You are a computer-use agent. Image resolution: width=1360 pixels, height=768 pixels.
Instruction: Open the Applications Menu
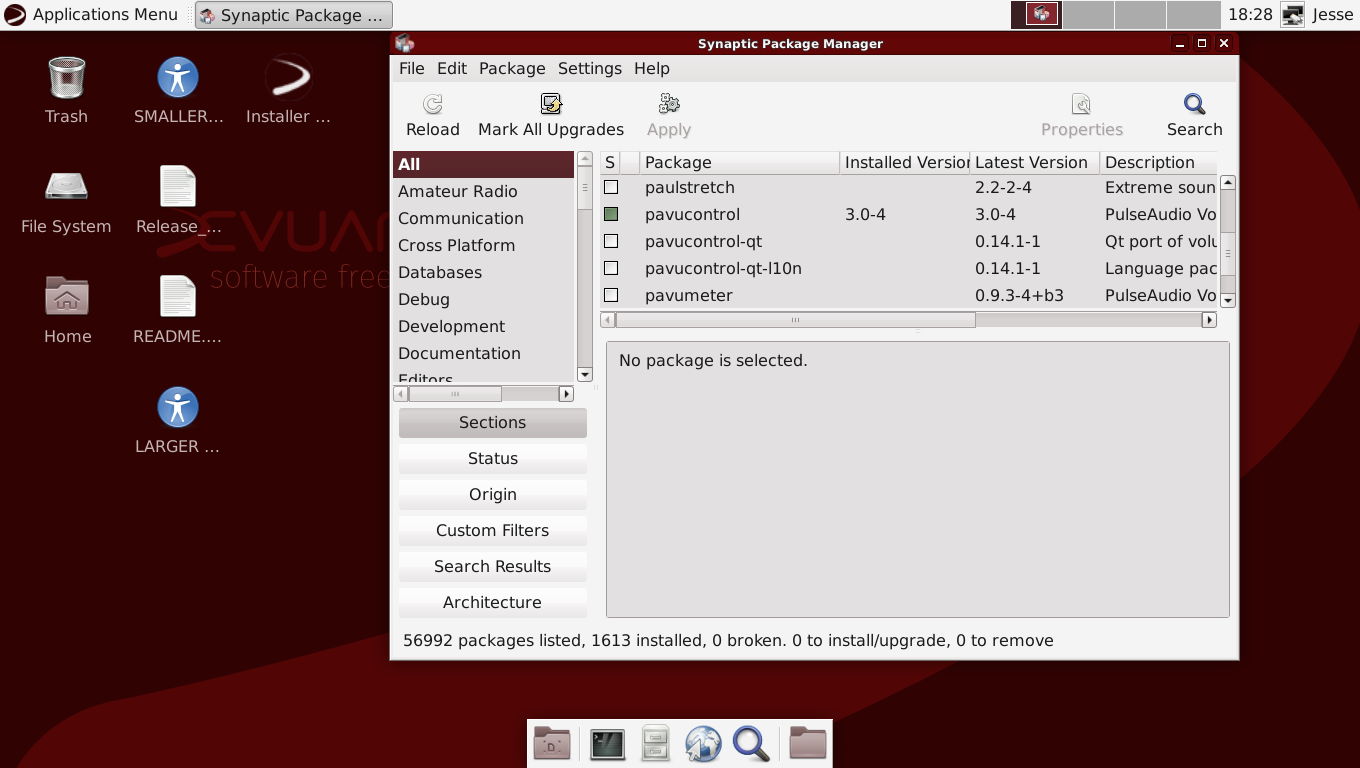[x=91, y=15]
